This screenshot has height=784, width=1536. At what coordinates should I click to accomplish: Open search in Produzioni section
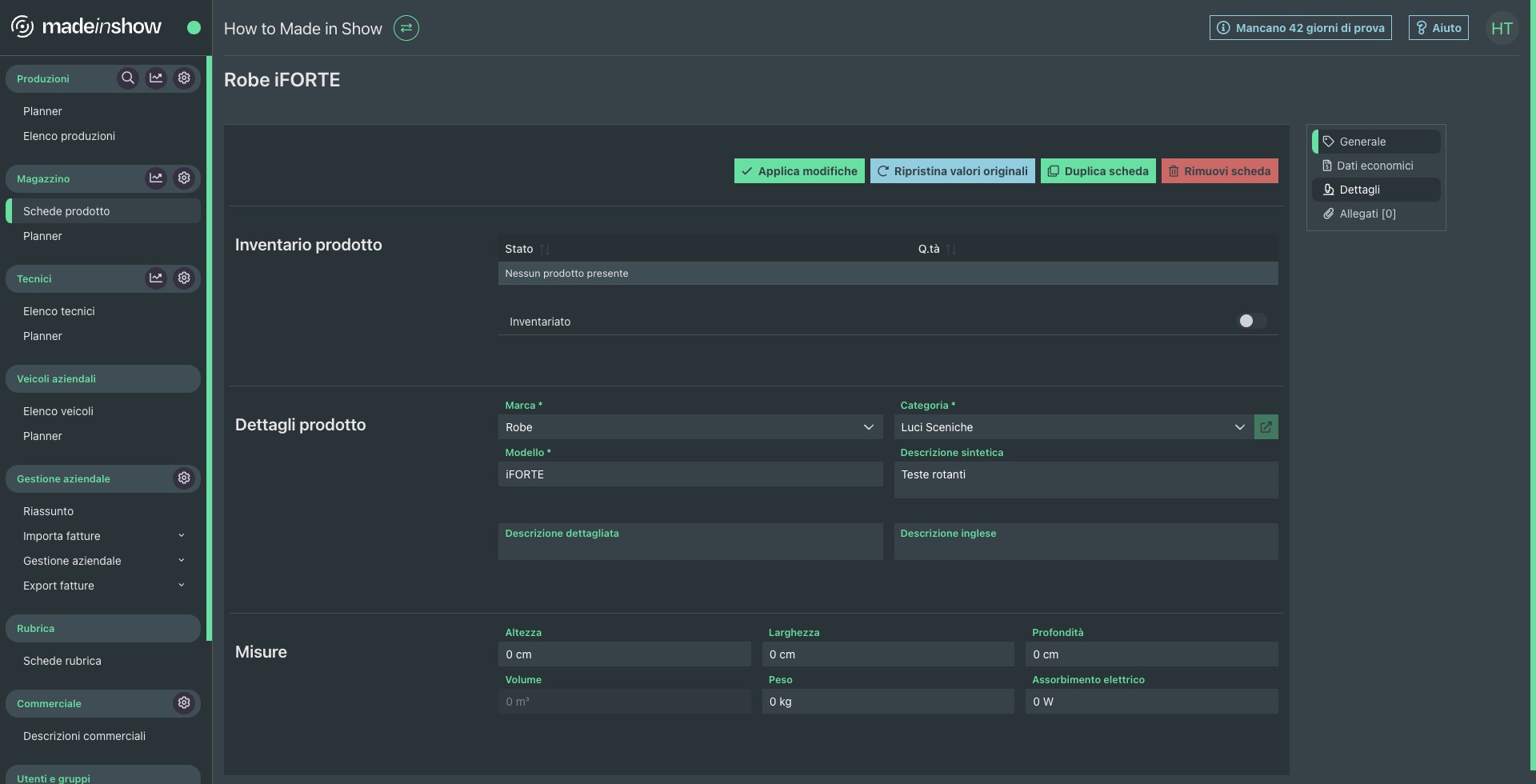click(x=128, y=78)
